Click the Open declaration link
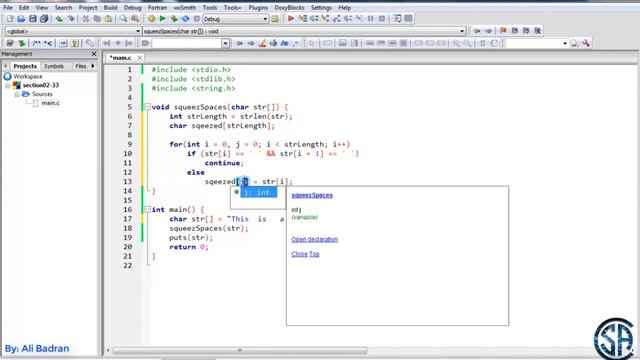Image resolution: width=640 pixels, height=360 pixels. [314, 239]
